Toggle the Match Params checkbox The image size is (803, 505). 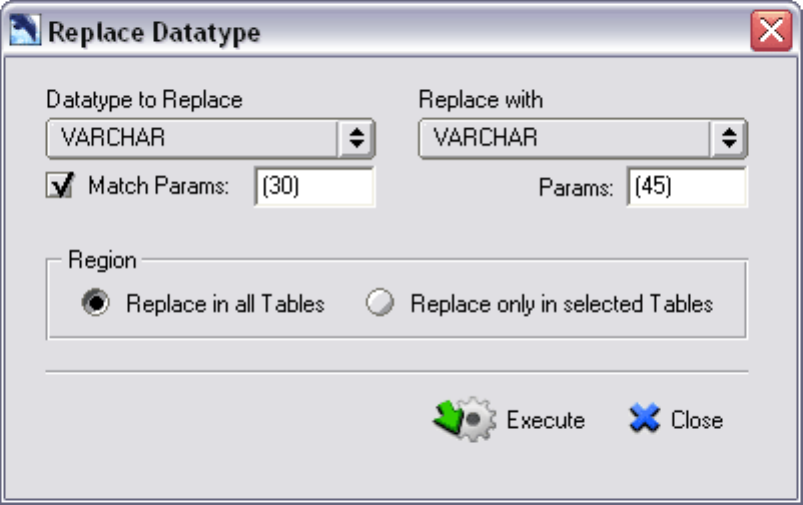click(x=60, y=185)
